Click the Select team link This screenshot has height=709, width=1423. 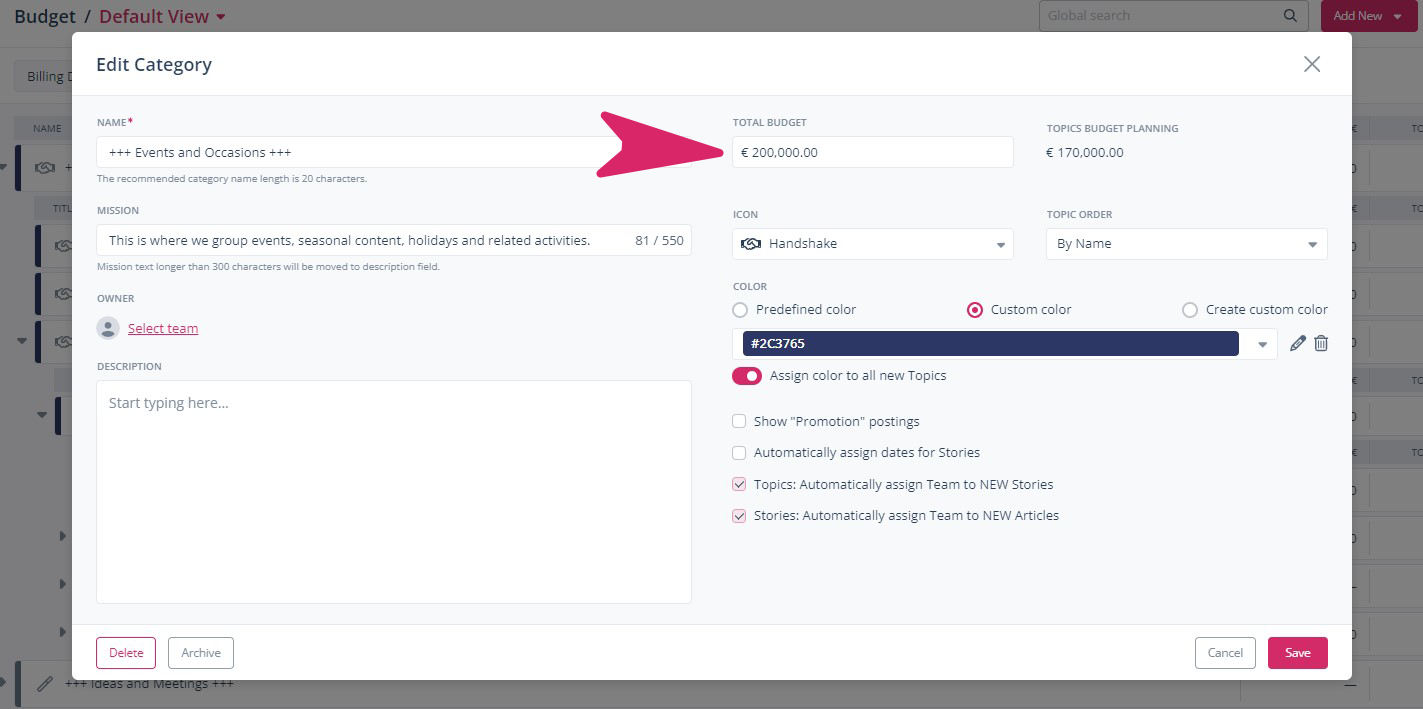pos(163,328)
